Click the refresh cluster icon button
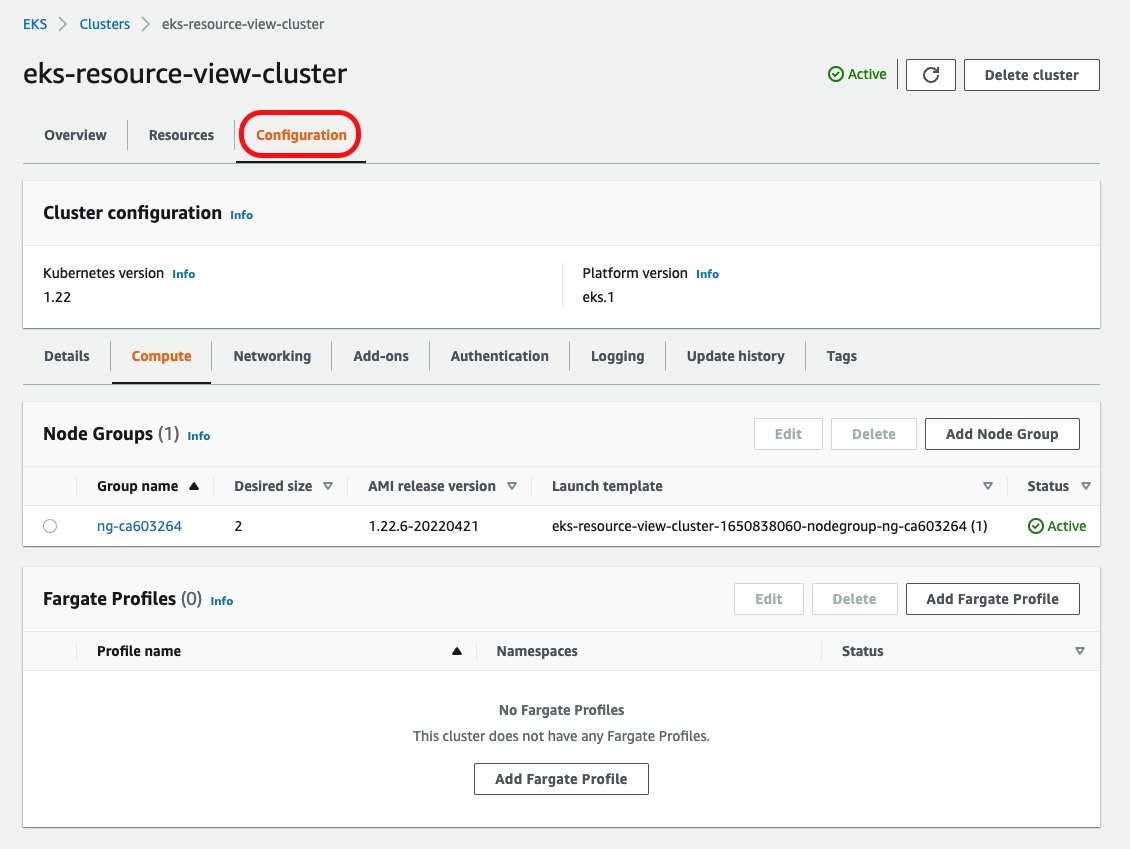Viewport: 1130px width, 849px height. coord(930,75)
